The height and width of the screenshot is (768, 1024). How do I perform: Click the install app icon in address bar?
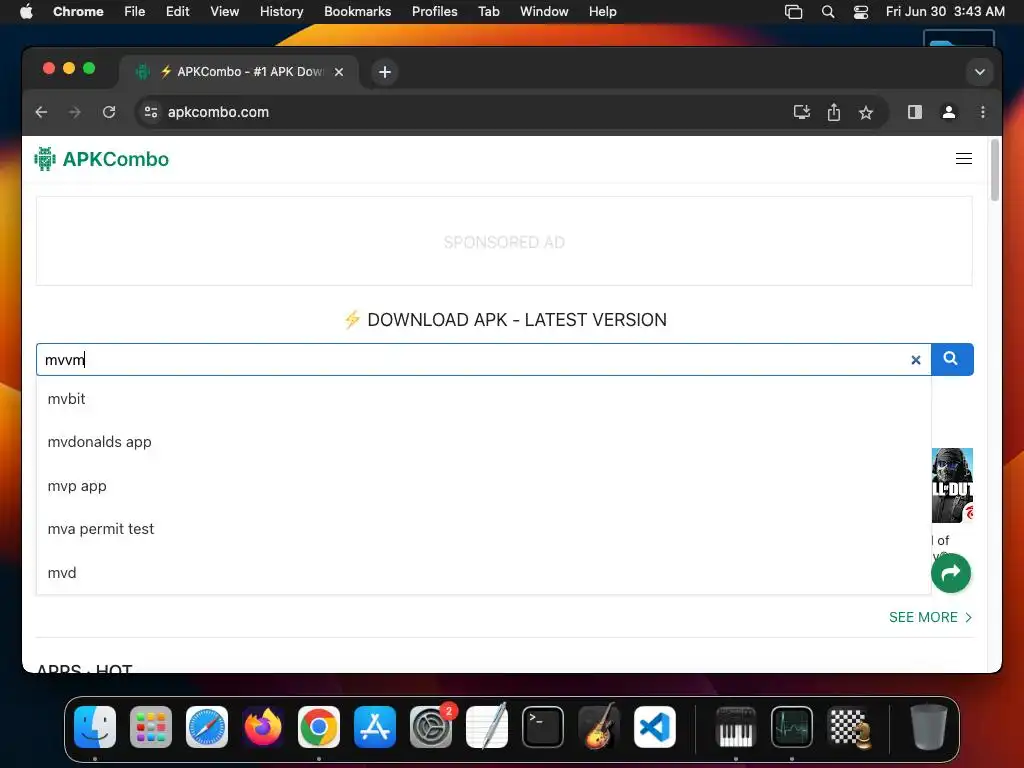(801, 112)
